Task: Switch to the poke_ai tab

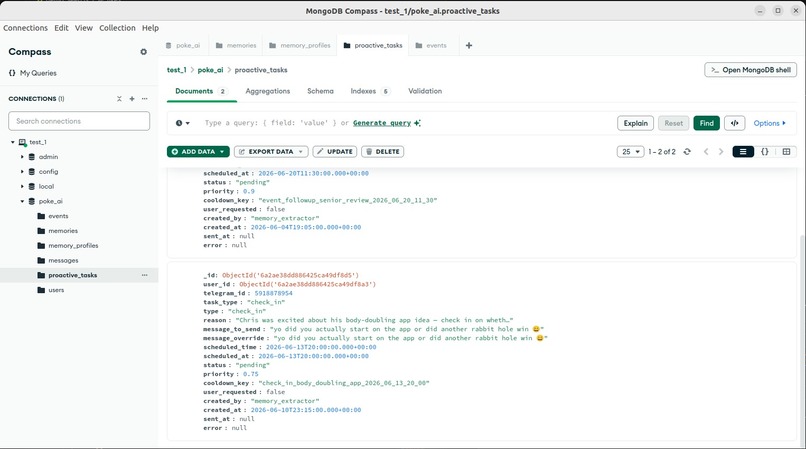Action: point(183,45)
